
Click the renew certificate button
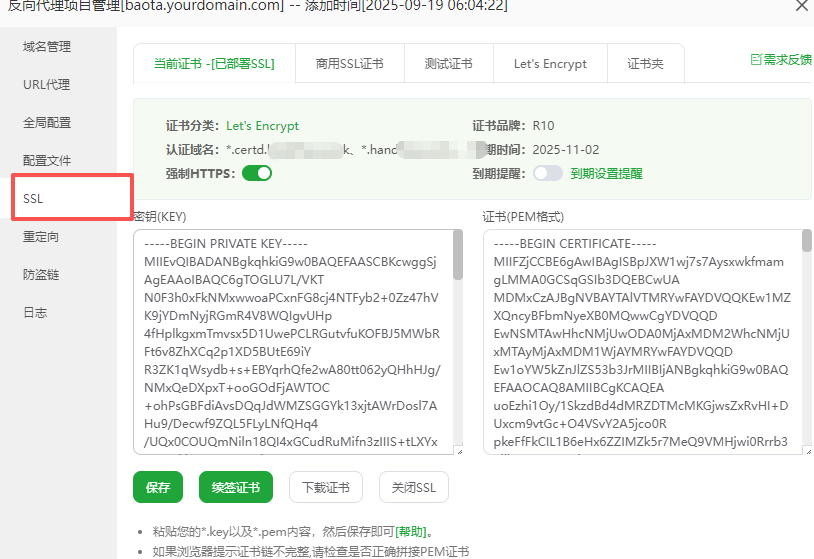click(x=236, y=488)
